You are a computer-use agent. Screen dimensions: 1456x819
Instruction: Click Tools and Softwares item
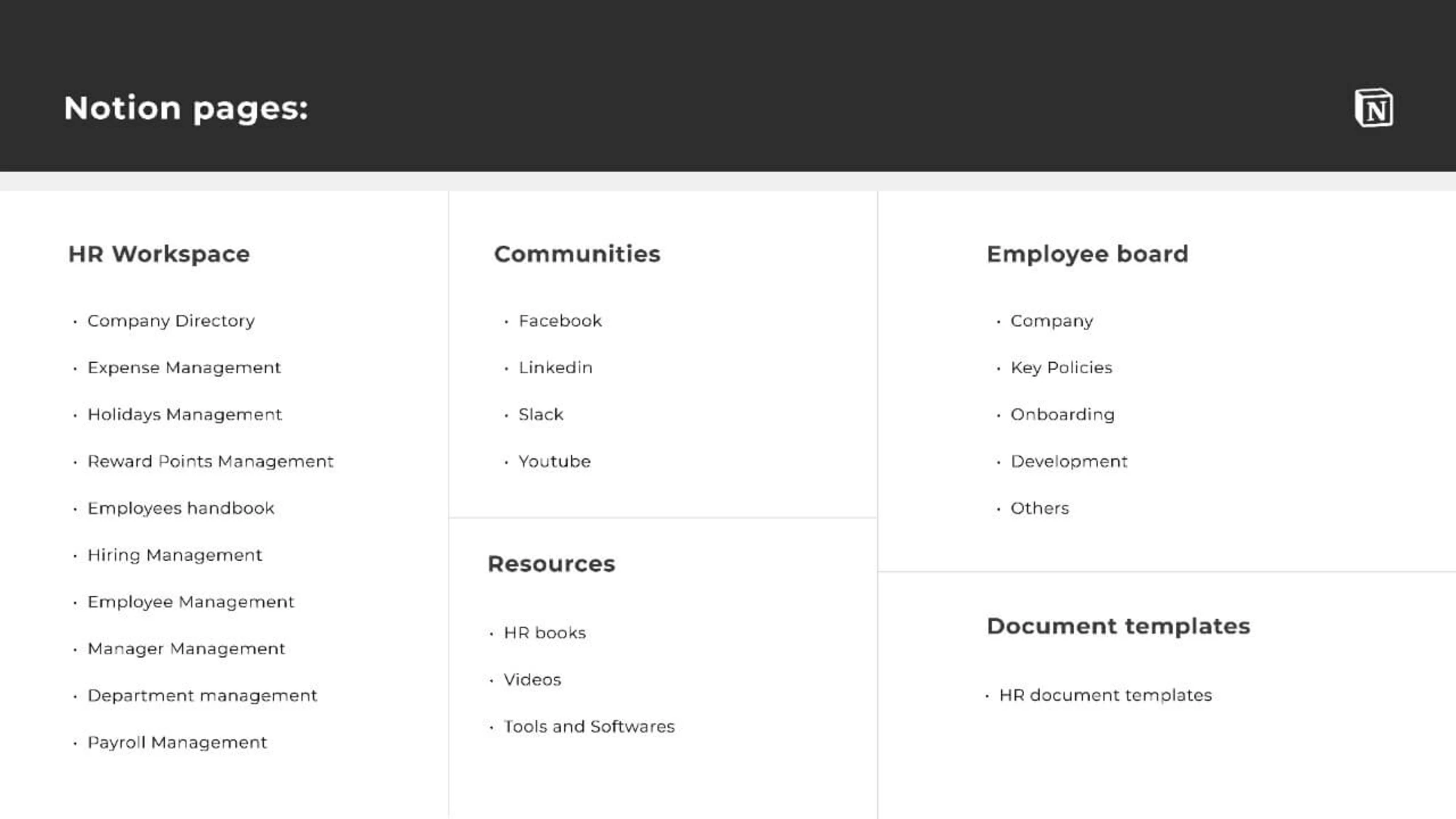coord(588,727)
